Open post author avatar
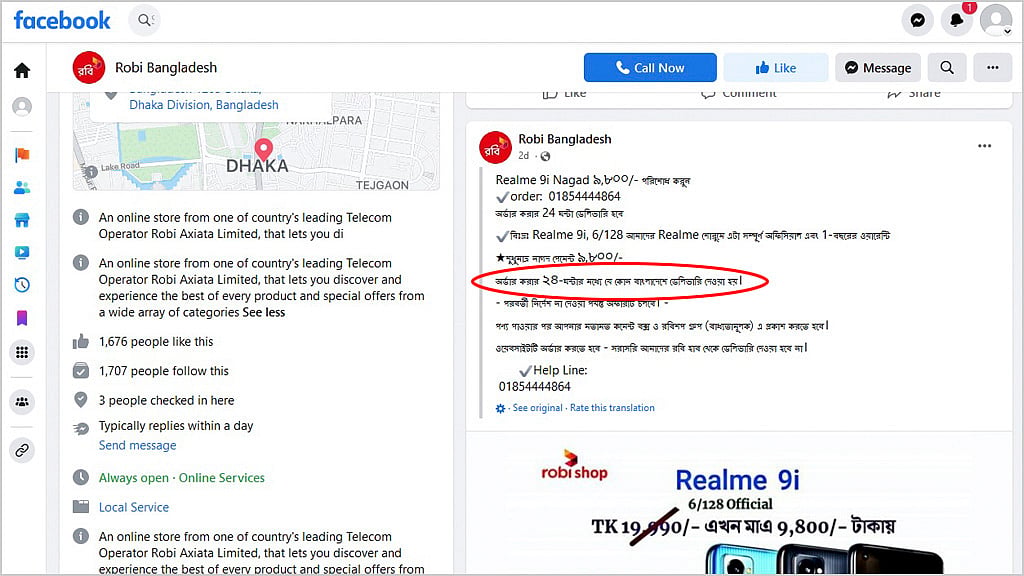This screenshot has width=1024, height=576. point(495,147)
